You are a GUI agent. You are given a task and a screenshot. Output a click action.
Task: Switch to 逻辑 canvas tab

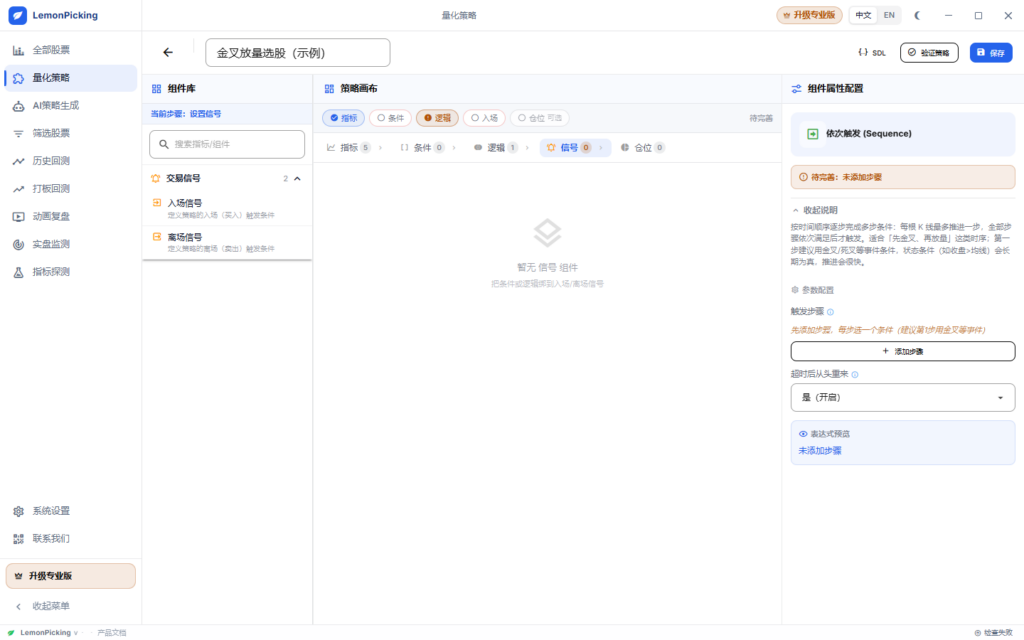coord(496,148)
